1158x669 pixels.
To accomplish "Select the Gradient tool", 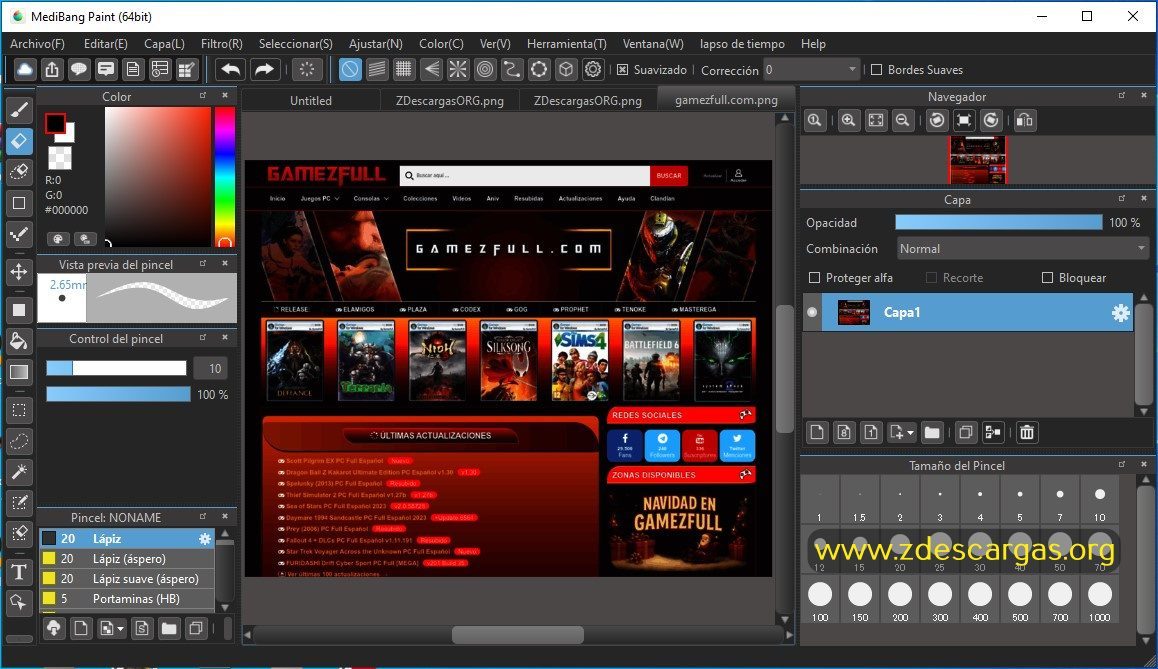I will coord(19,372).
